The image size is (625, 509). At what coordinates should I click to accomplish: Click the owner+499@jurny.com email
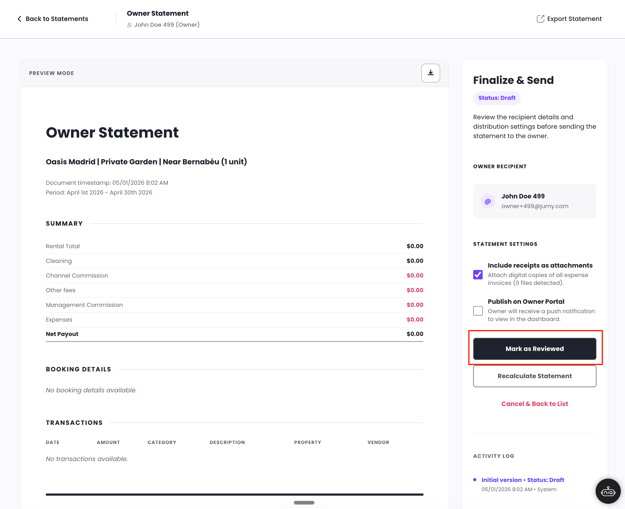[x=535, y=206]
